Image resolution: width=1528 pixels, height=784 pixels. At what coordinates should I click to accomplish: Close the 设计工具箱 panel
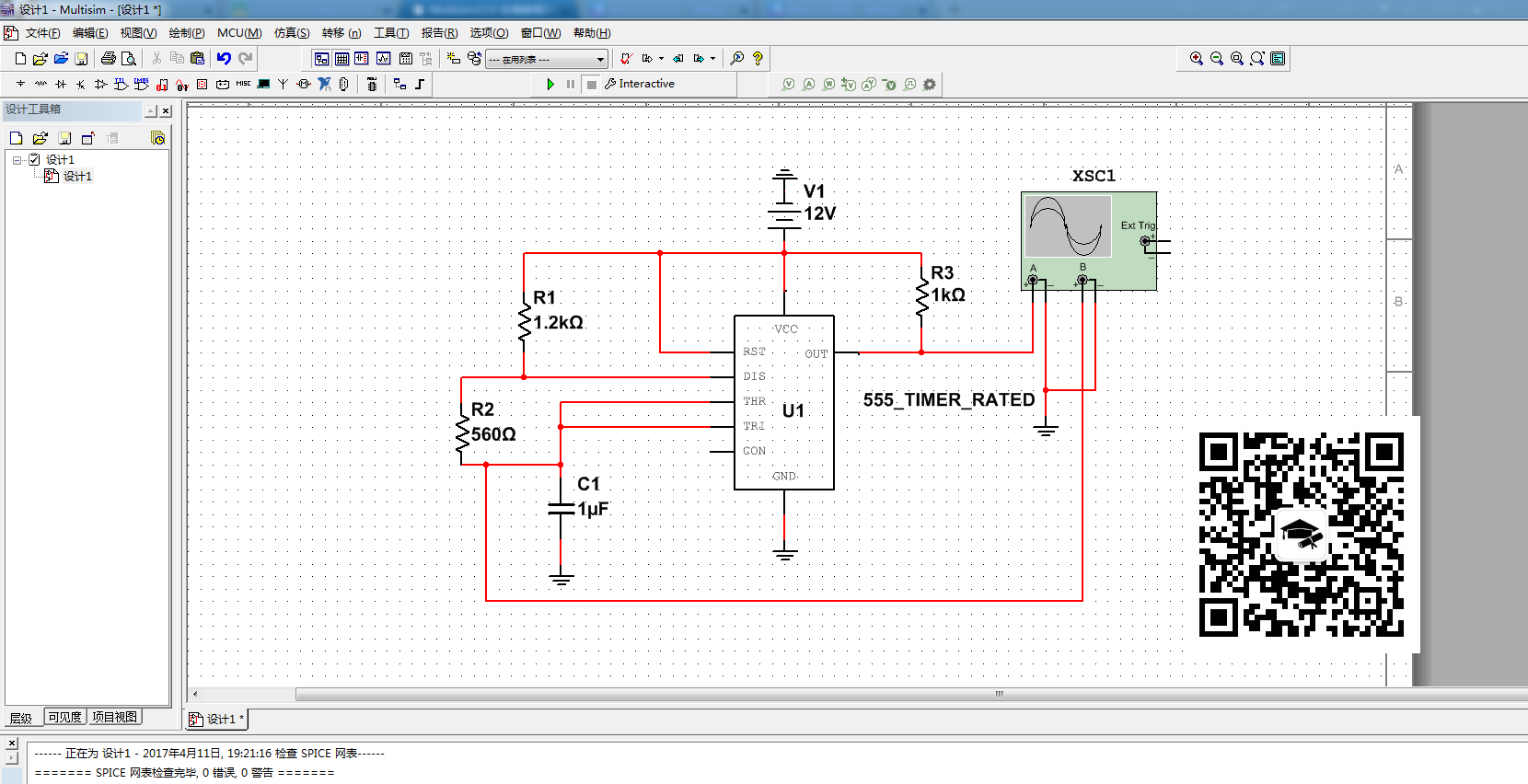(x=166, y=110)
